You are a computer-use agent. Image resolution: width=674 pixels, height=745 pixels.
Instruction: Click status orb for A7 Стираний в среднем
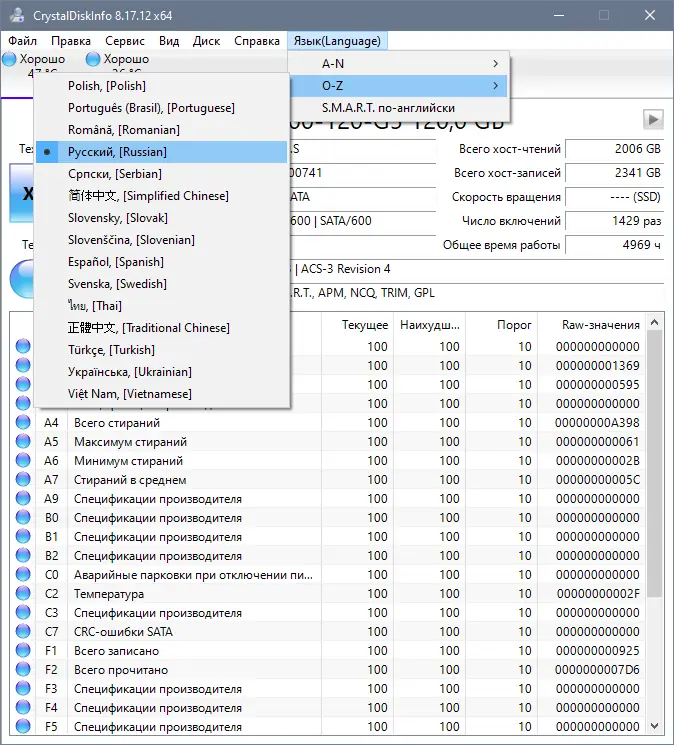click(x=23, y=479)
